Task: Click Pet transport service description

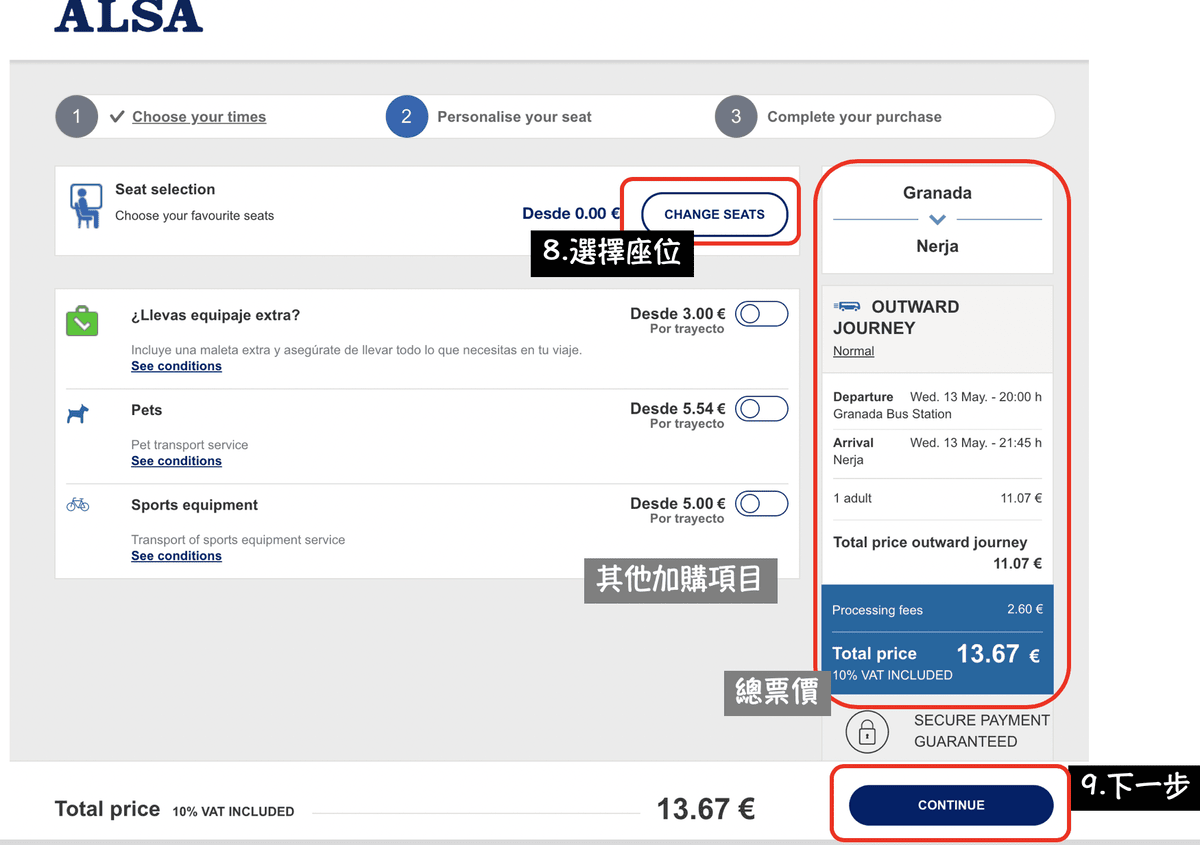Action: point(189,445)
